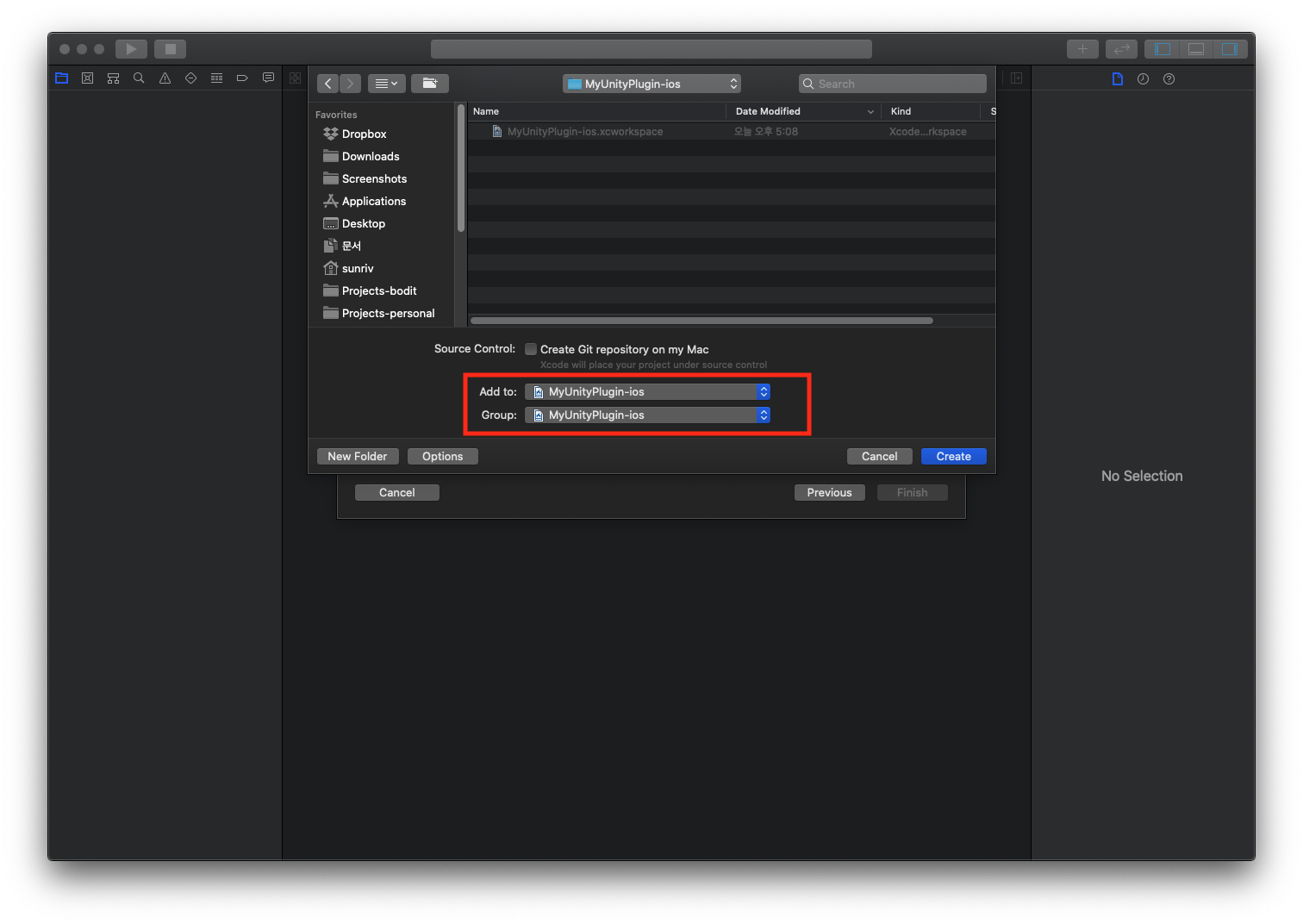Expand the MyUnityPlugin-ios path popup
Screen dimensions: 1303x924
tap(651, 84)
